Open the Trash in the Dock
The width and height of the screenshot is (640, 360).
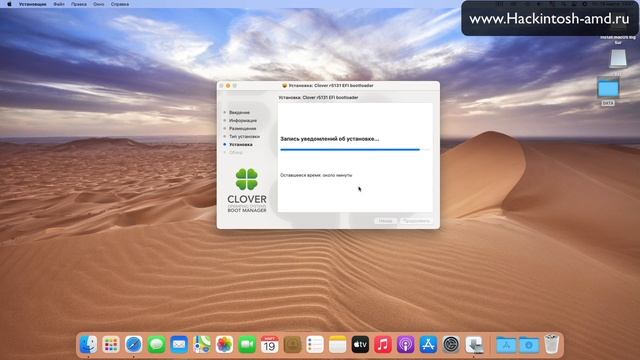coord(551,344)
